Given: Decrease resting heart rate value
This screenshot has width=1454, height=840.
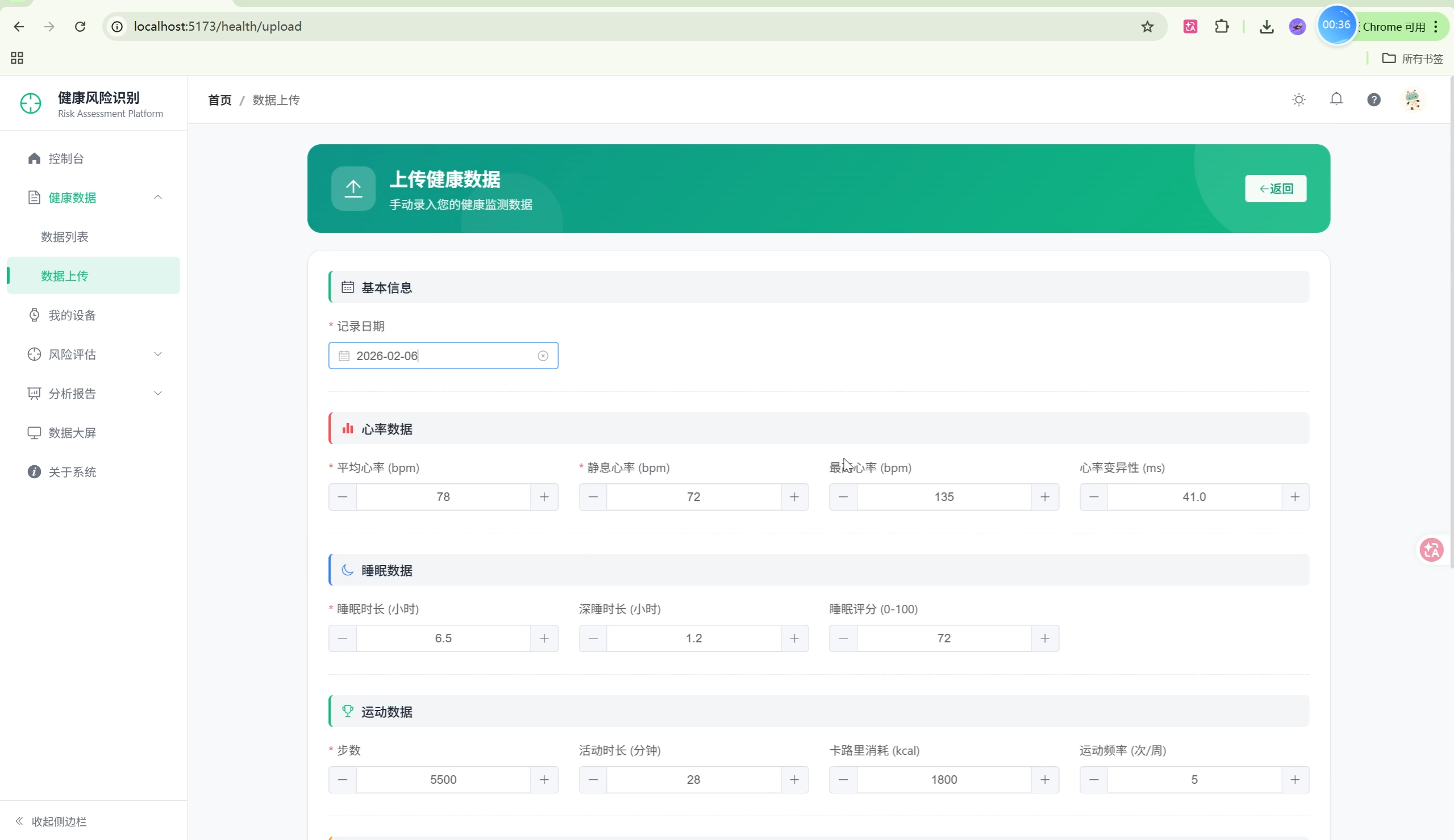Looking at the screenshot, I should pos(593,497).
